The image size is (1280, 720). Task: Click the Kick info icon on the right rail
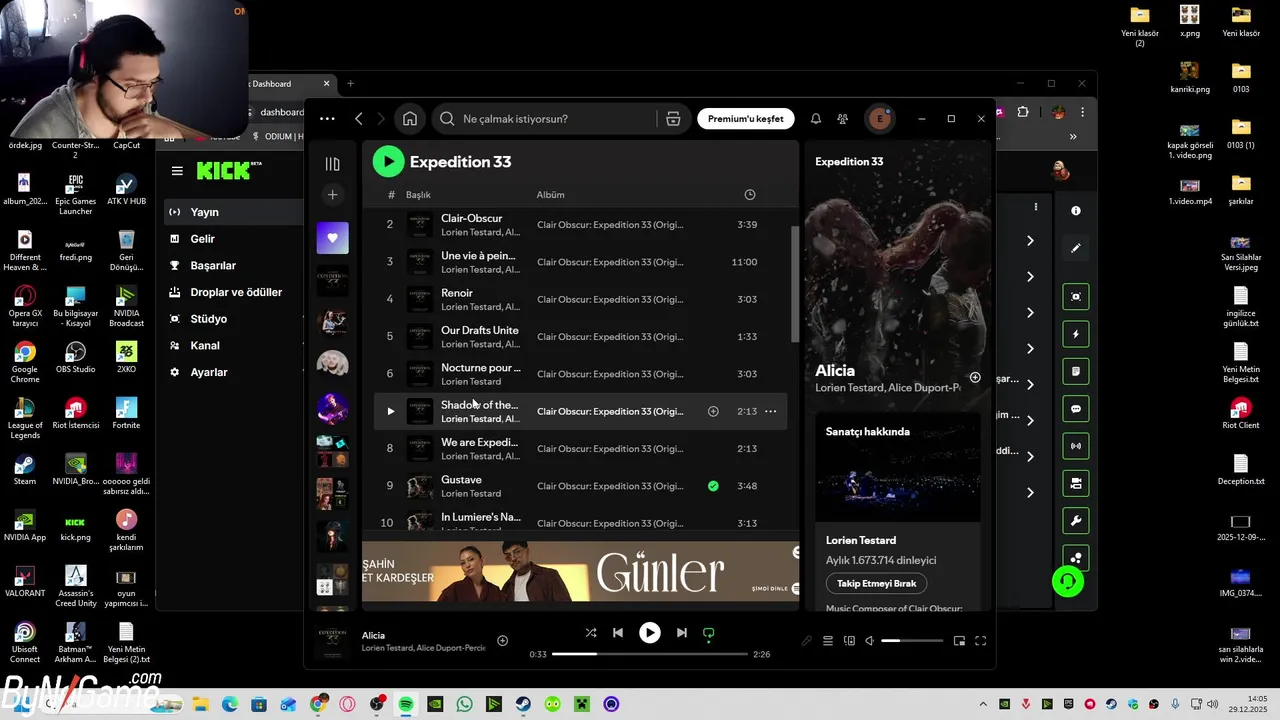1076,211
